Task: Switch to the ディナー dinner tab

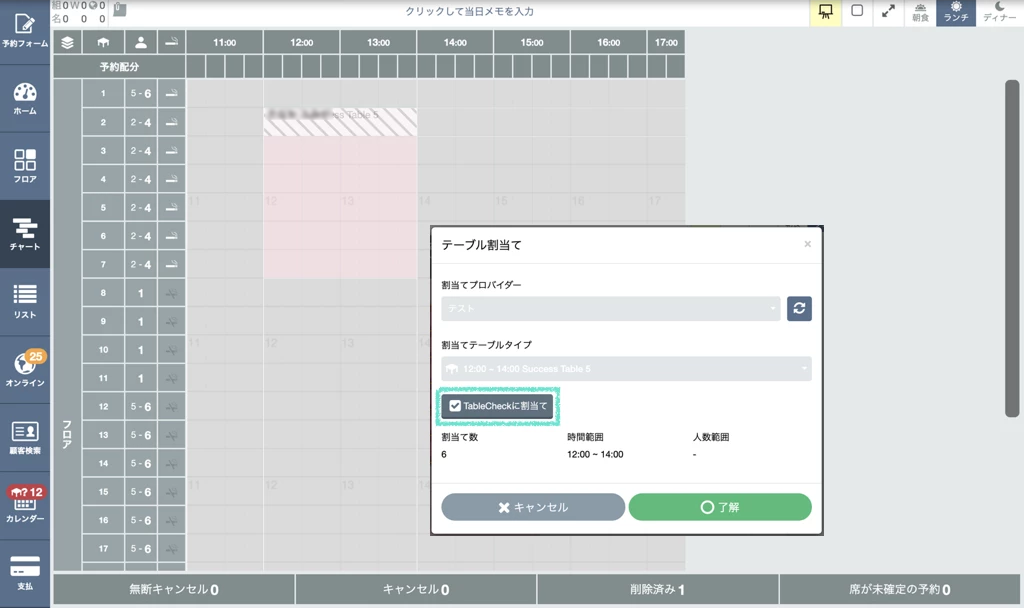Action: click(x=1001, y=12)
